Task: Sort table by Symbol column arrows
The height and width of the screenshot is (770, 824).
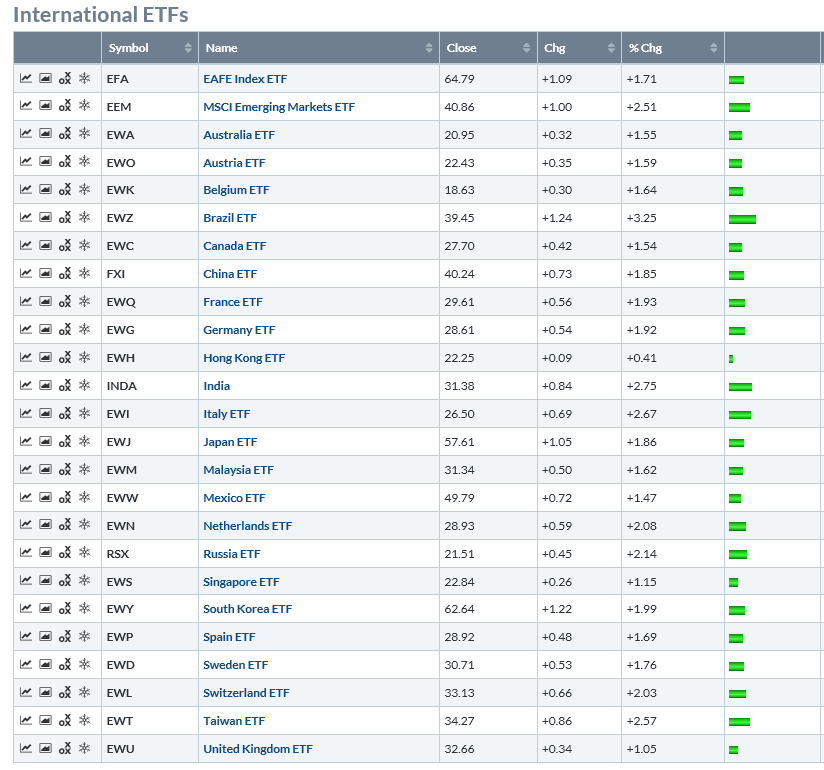Action: tap(188, 48)
